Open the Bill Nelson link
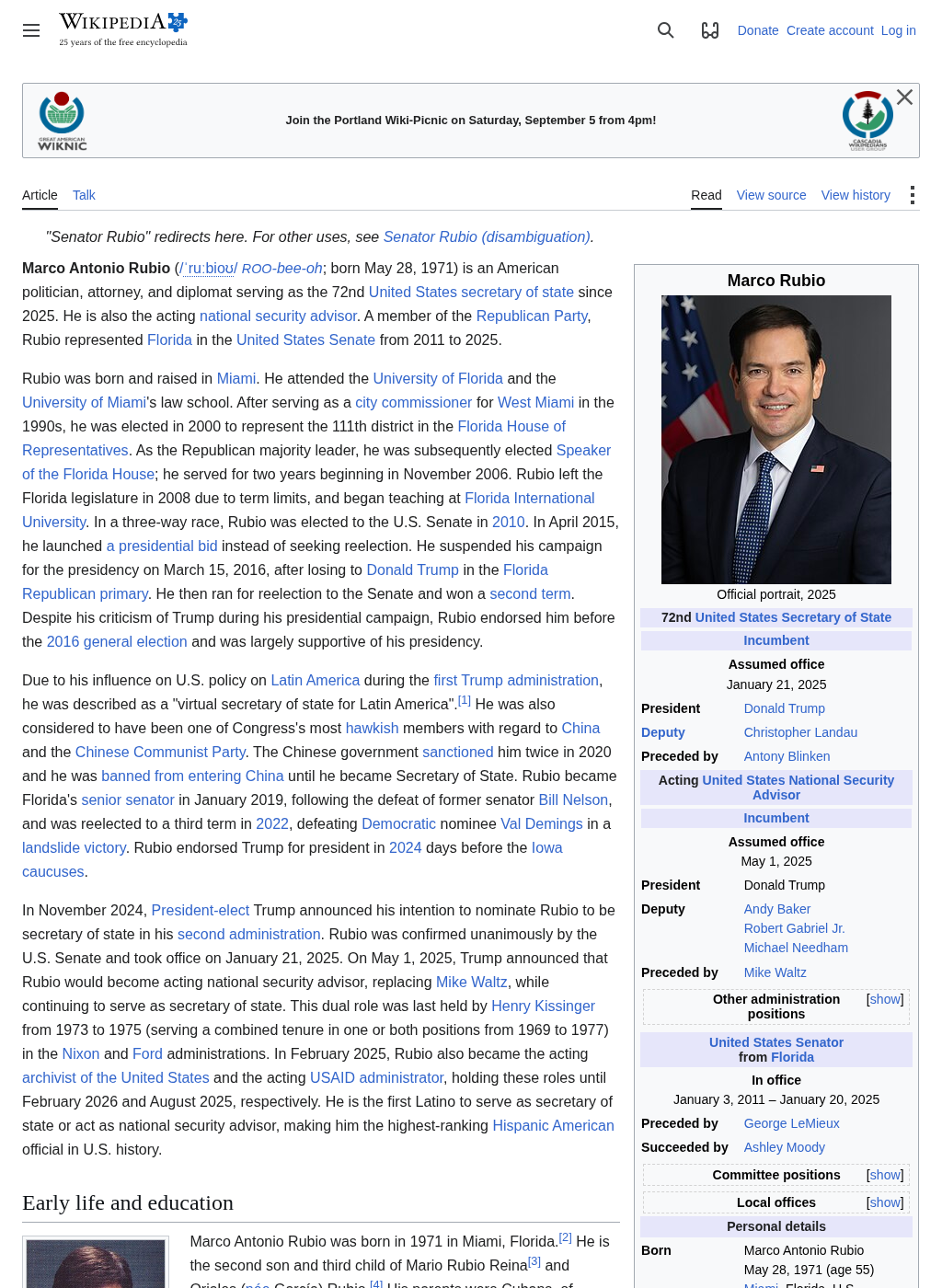 (573, 799)
